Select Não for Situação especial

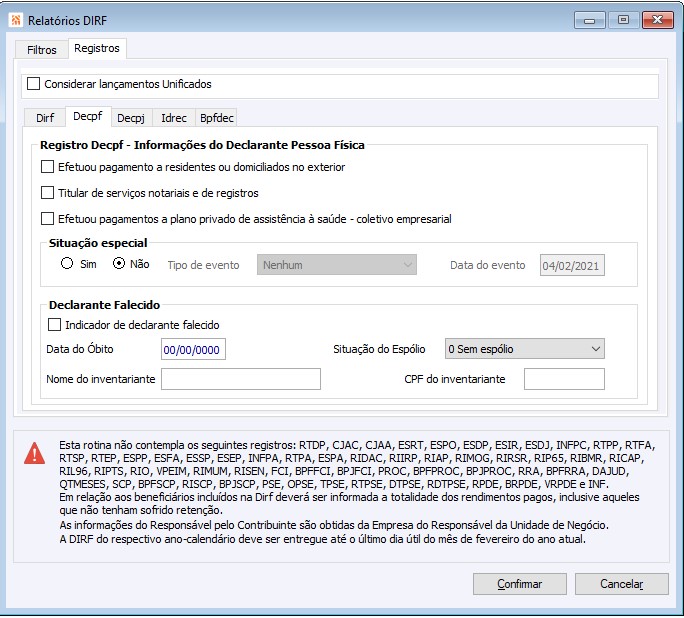click(119, 263)
